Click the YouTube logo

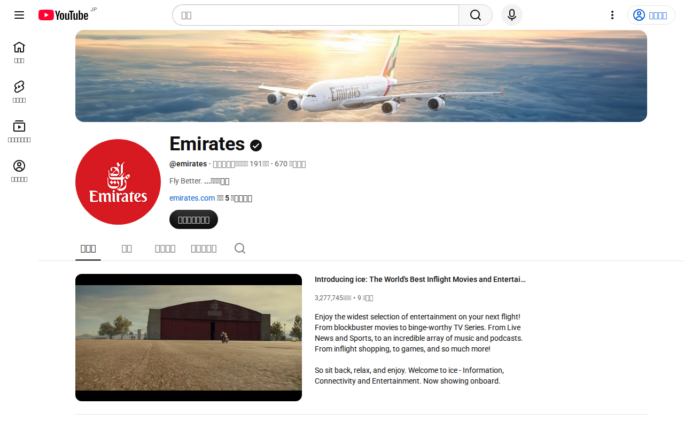(x=64, y=15)
